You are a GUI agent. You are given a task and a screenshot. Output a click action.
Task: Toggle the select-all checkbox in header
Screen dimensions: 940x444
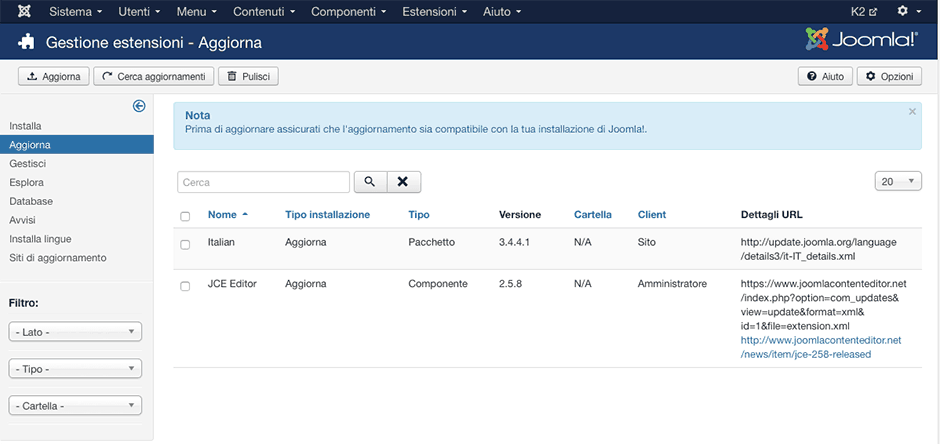point(185,216)
